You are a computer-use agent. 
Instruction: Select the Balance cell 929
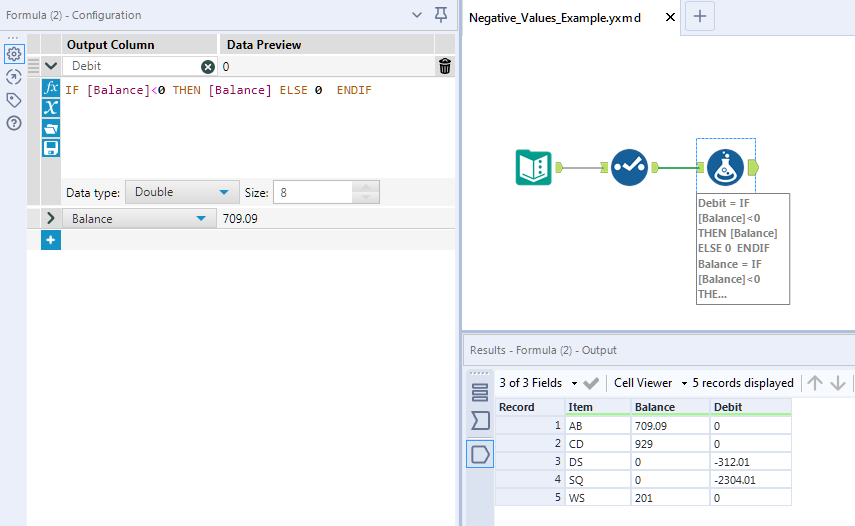point(670,444)
